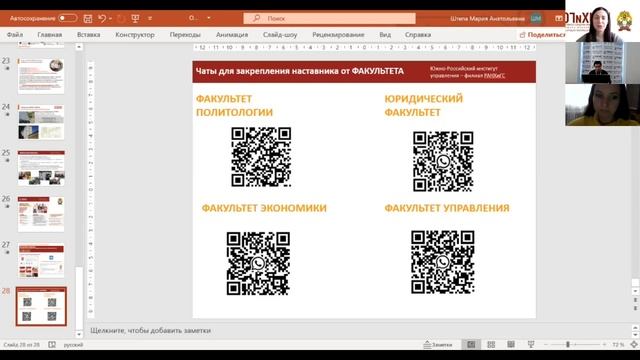Click the Save icon in quick access toolbar

[x=88, y=18]
